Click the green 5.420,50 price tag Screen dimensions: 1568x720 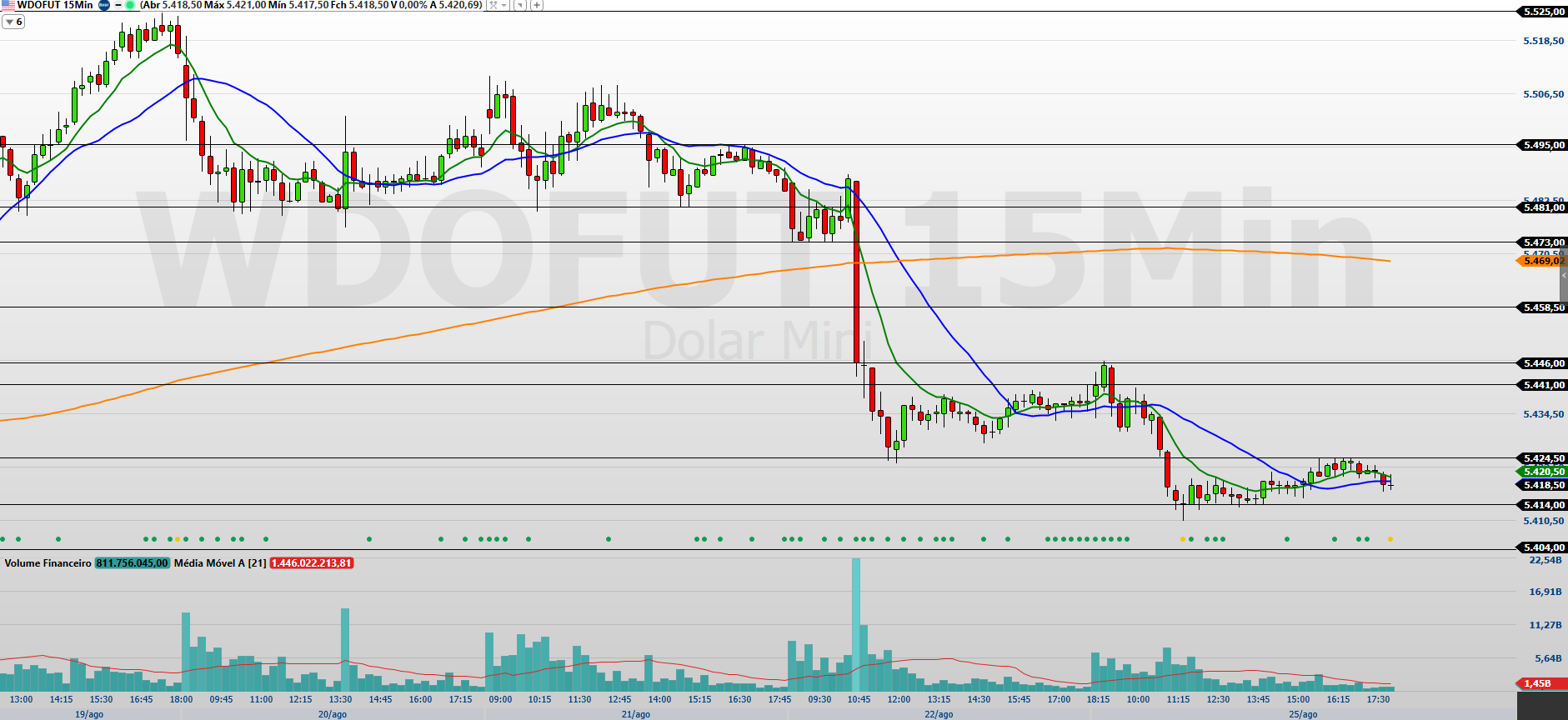(1543, 472)
